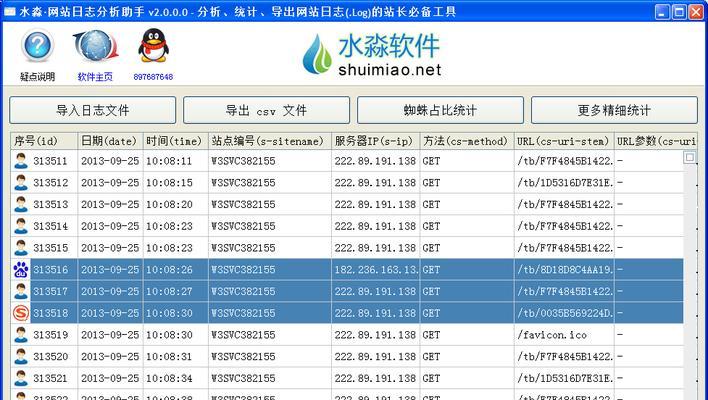Select id cell 313518
Viewport: 708px width, 400px height.
click(x=50, y=313)
